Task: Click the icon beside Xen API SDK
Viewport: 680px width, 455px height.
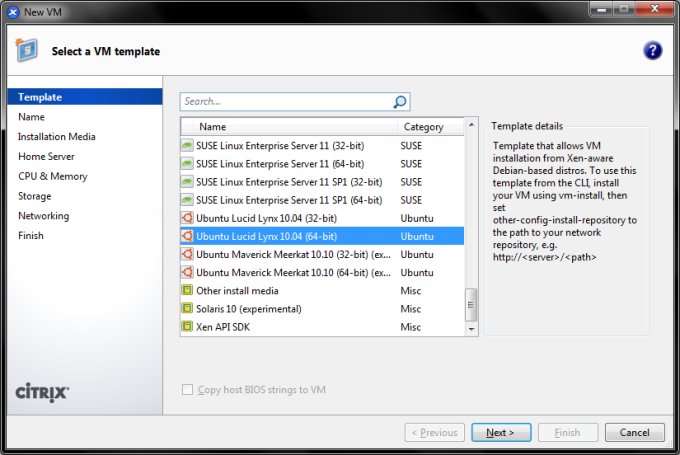Action: tap(187, 327)
